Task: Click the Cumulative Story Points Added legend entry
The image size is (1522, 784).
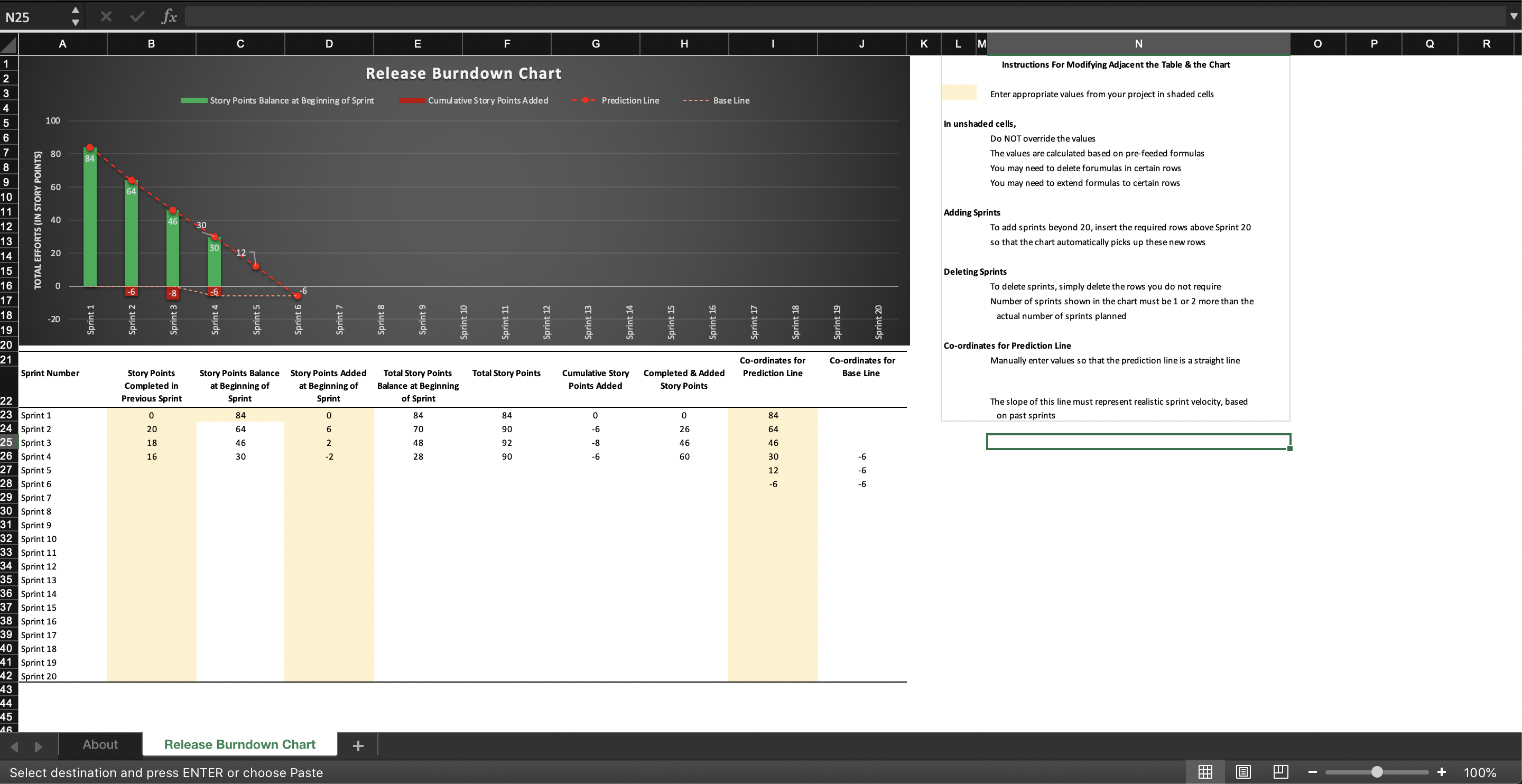Action: (474, 100)
